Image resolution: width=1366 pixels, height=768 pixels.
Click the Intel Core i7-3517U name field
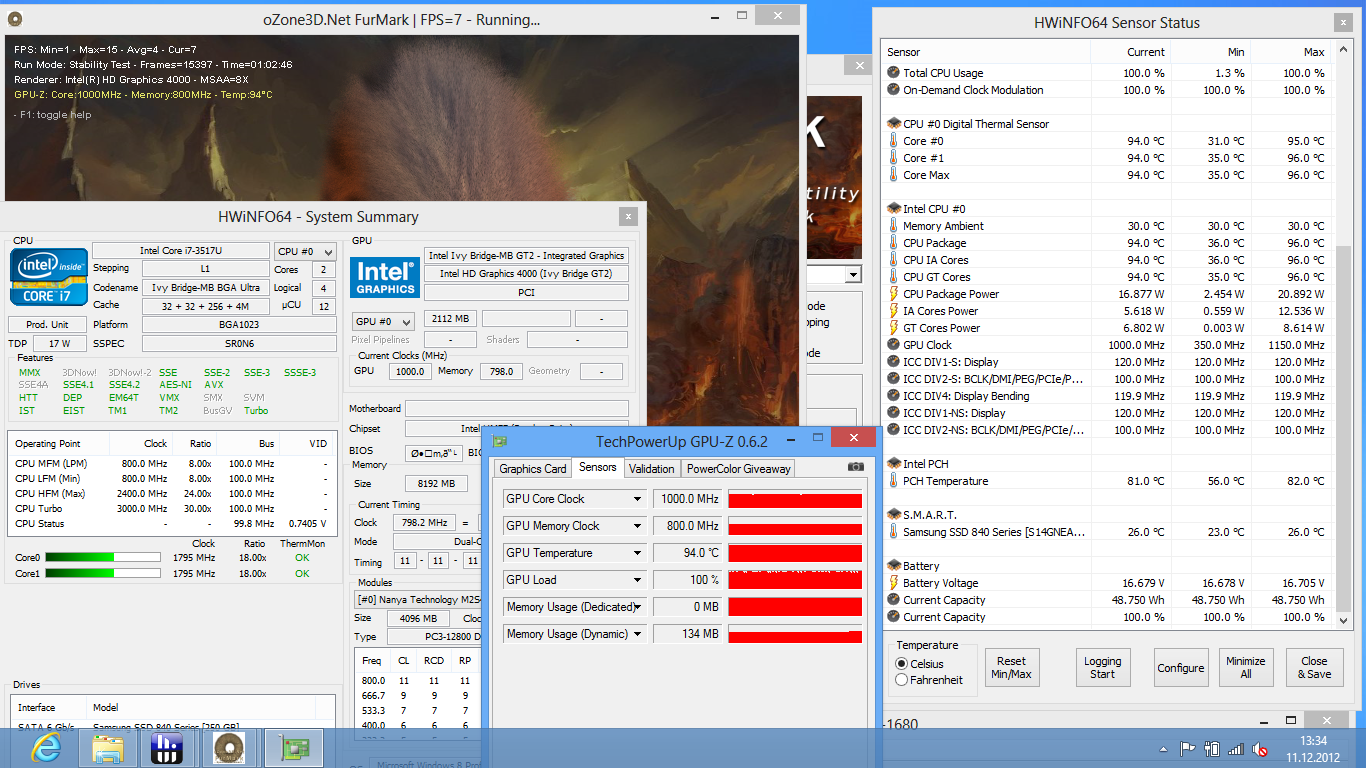click(x=181, y=251)
